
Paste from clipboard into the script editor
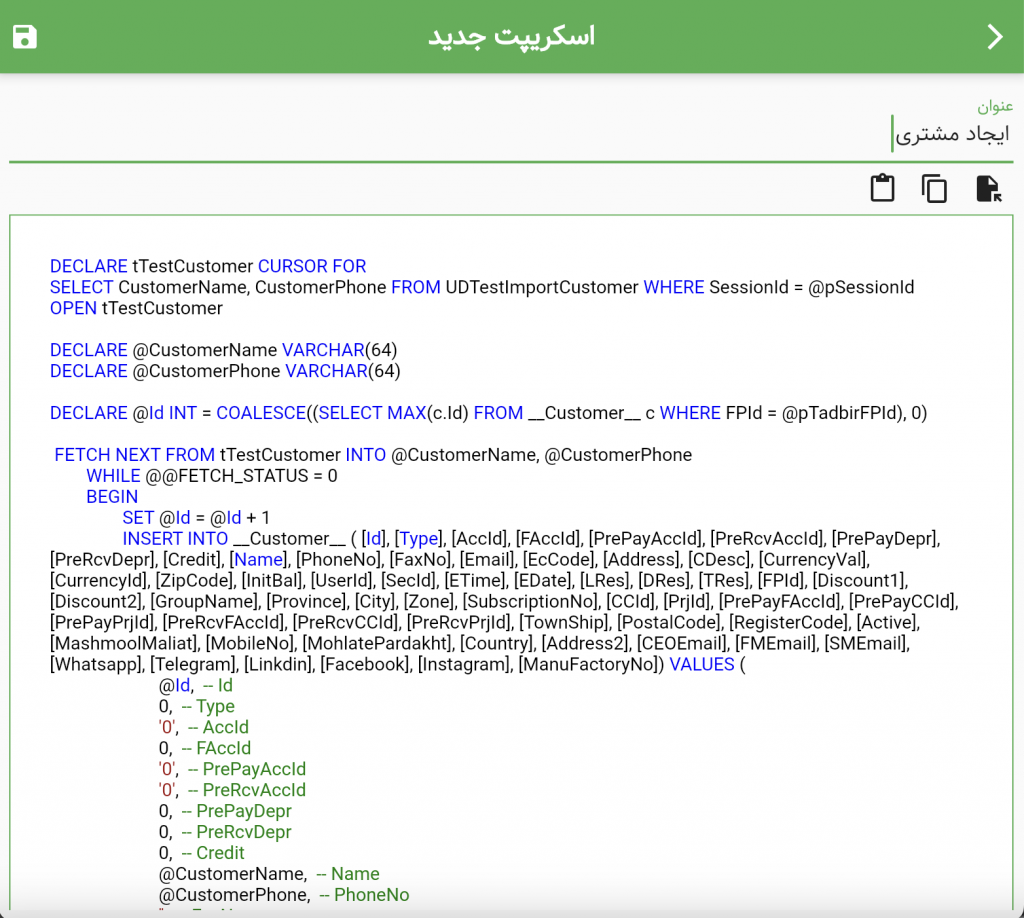click(x=882, y=188)
